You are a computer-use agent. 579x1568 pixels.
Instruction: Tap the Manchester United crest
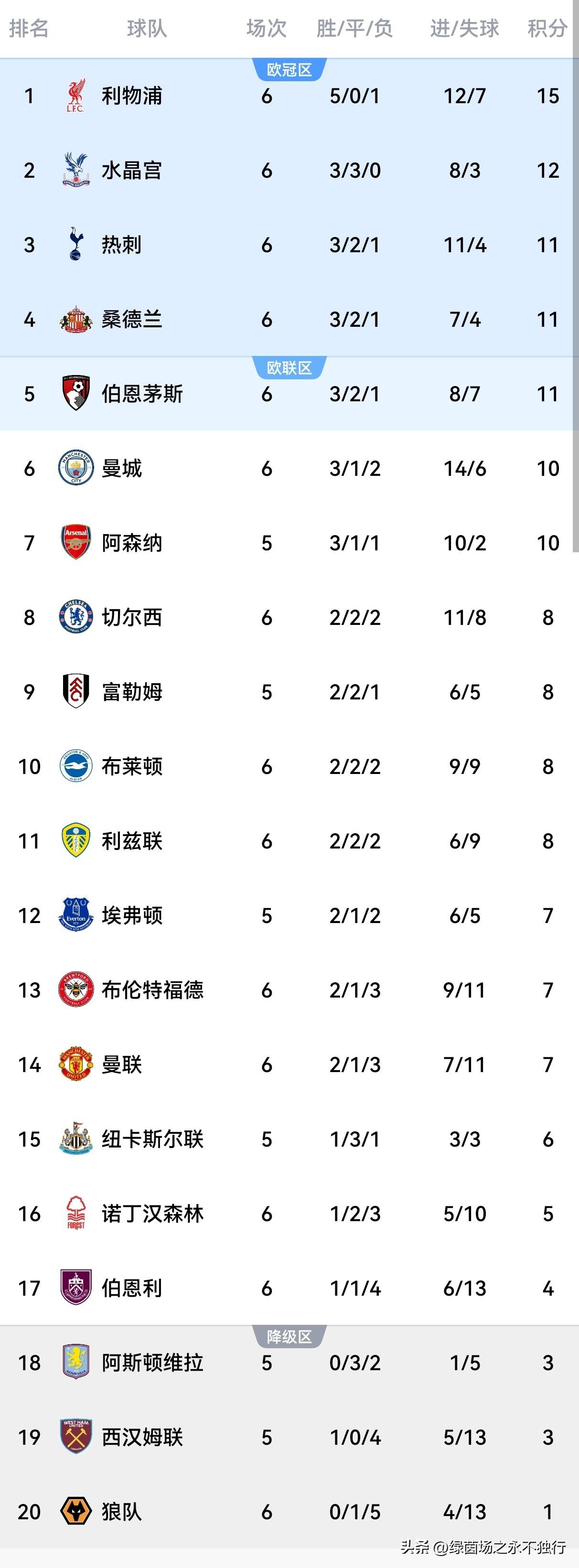pyautogui.click(x=75, y=1064)
